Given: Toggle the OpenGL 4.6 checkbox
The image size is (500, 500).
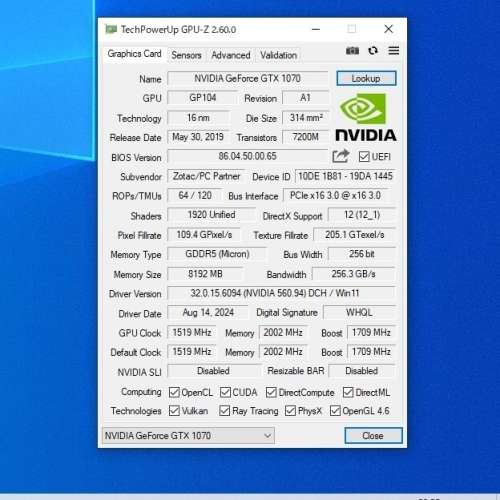Looking at the screenshot, I should (x=335, y=411).
